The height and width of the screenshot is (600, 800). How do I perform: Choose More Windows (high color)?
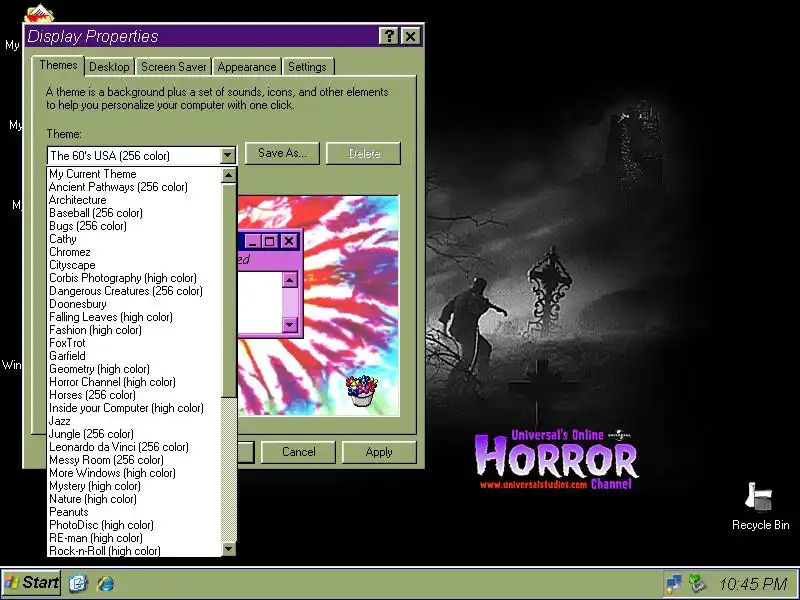(x=134, y=473)
